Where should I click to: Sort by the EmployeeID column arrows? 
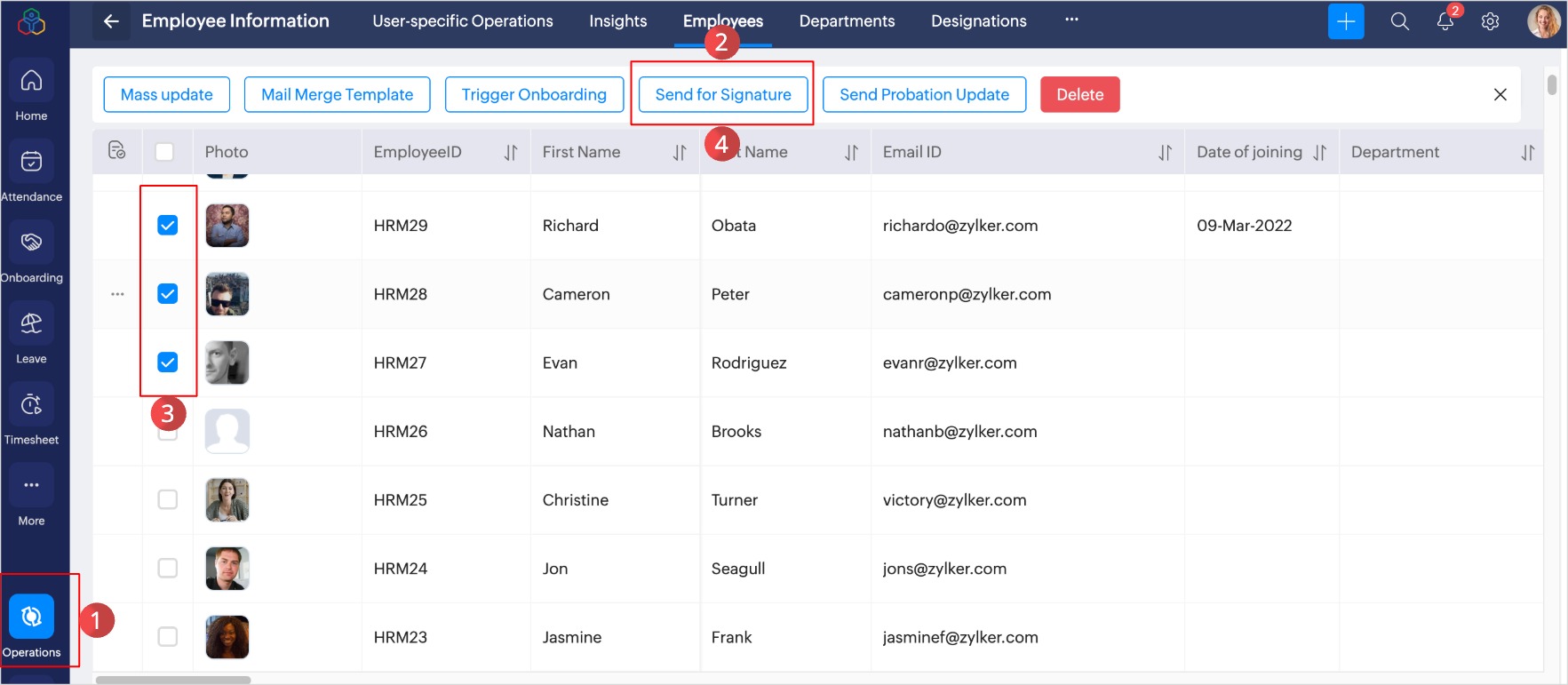511,153
